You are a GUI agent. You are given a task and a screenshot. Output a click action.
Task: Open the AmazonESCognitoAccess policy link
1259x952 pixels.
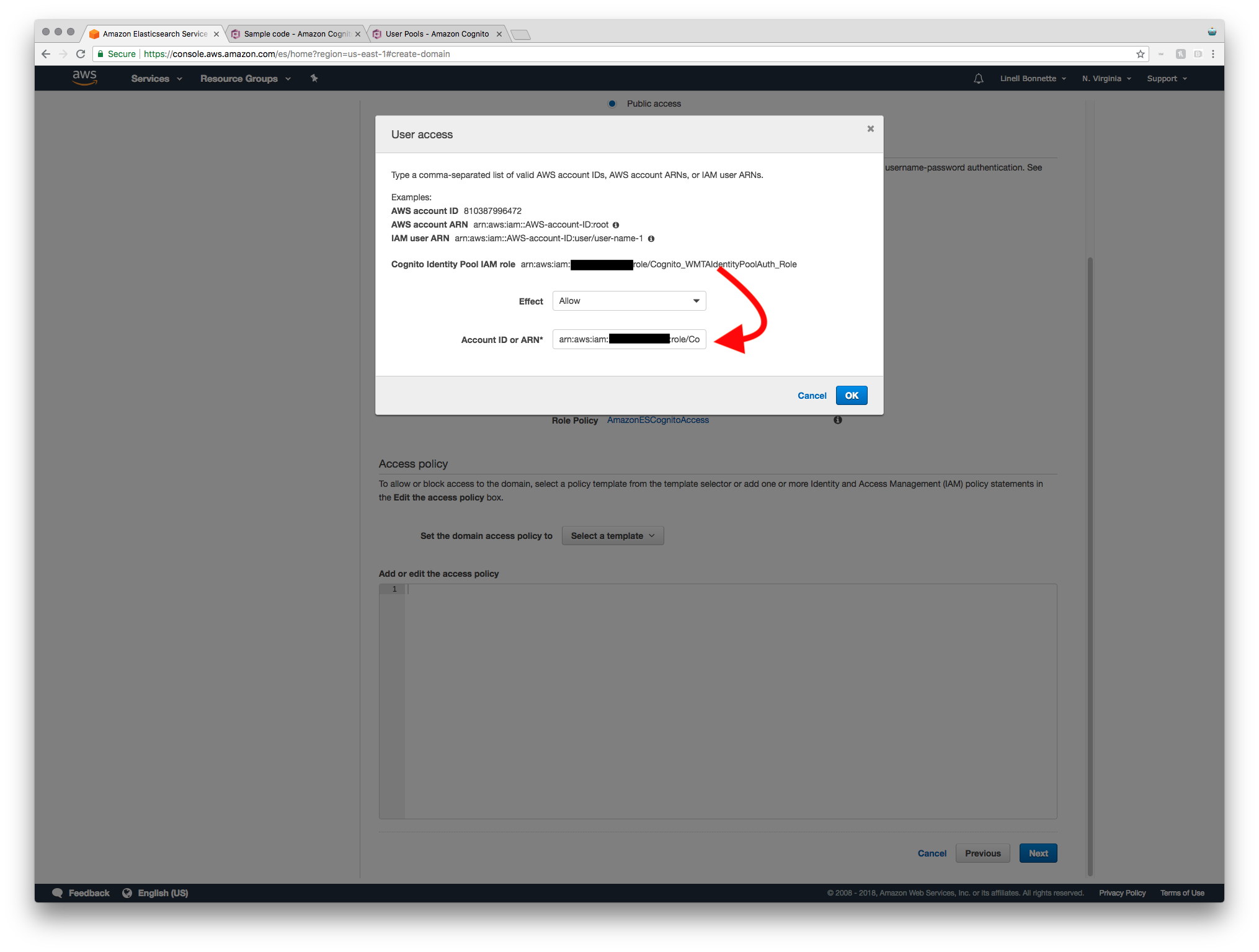[657, 420]
